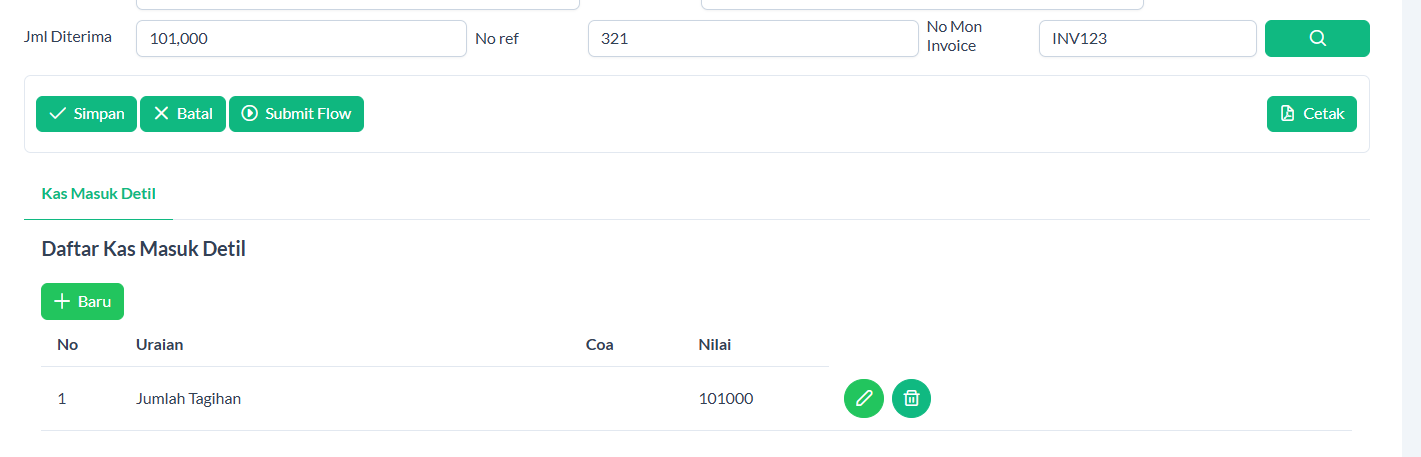Click the Daftar Kas Masuk Detil heading
This screenshot has height=457, width=1421.
[x=144, y=249]
